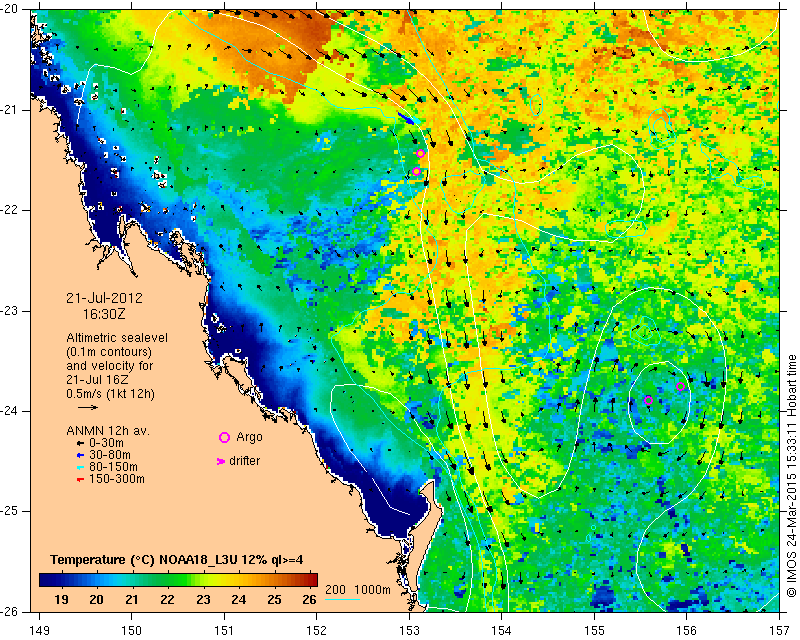Select the Argo marker near 156°E inside the eddy

tap(680, 386)
